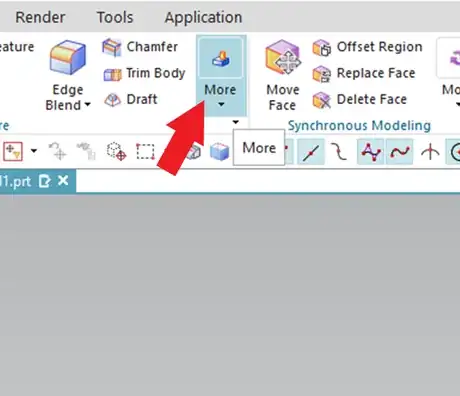The image size is (460, 396).
Task: Select the Offset Region command
Action: pos(367,47)
